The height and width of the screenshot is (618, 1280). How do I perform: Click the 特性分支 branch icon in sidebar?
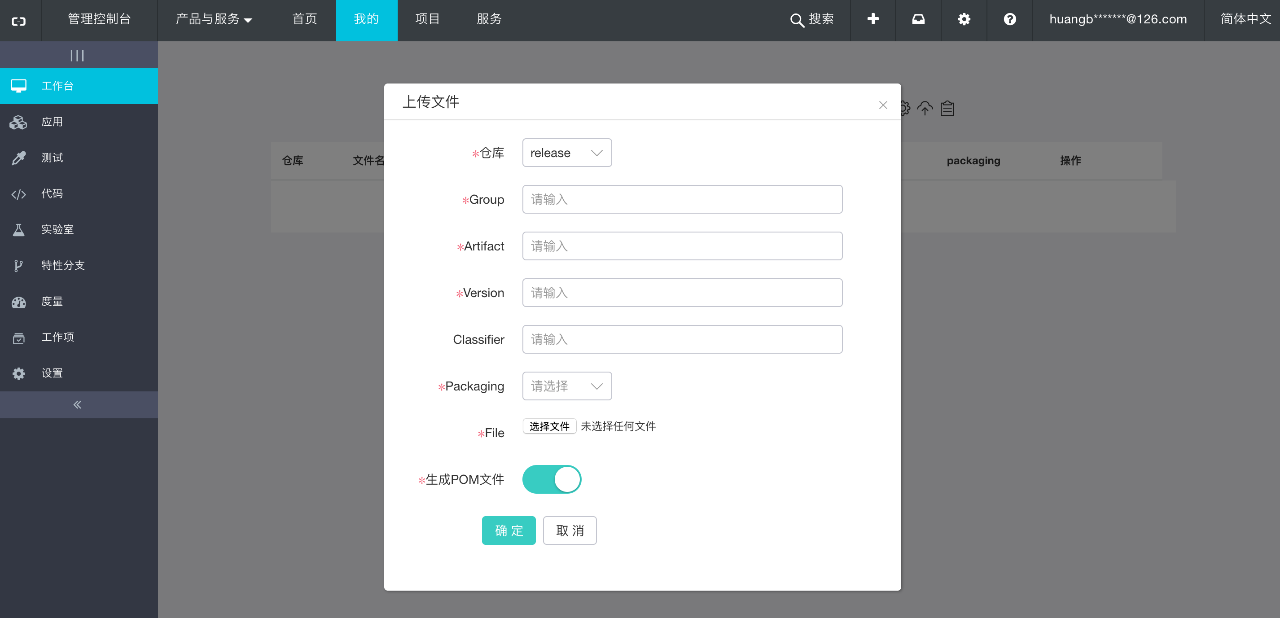click(x=19, y=266)
